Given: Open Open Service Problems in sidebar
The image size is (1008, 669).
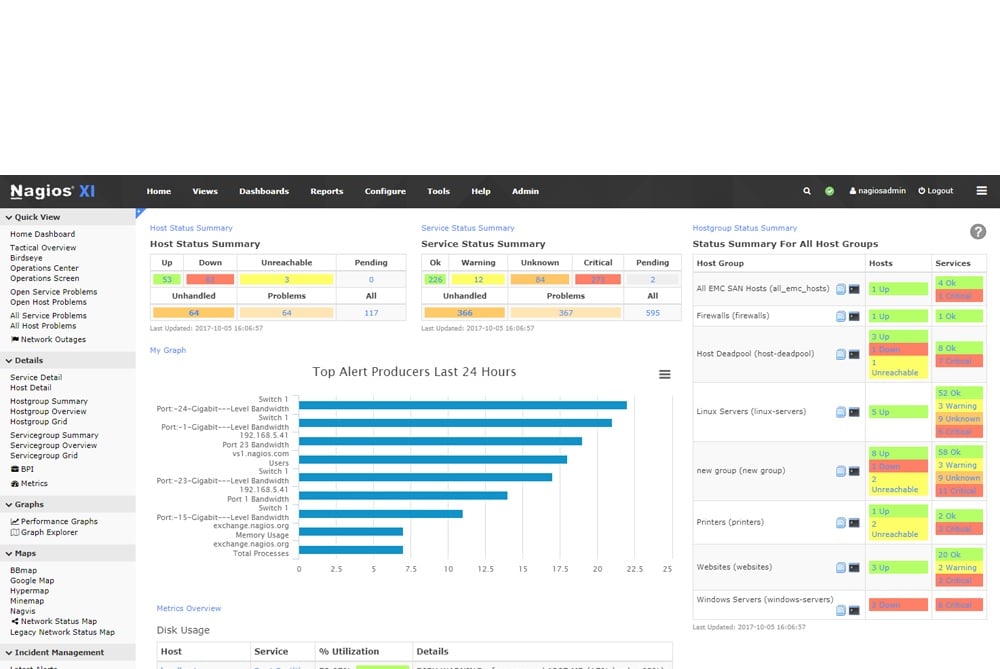Looking at the screenshot, I should pyautogui.click(x=53, y=292).
